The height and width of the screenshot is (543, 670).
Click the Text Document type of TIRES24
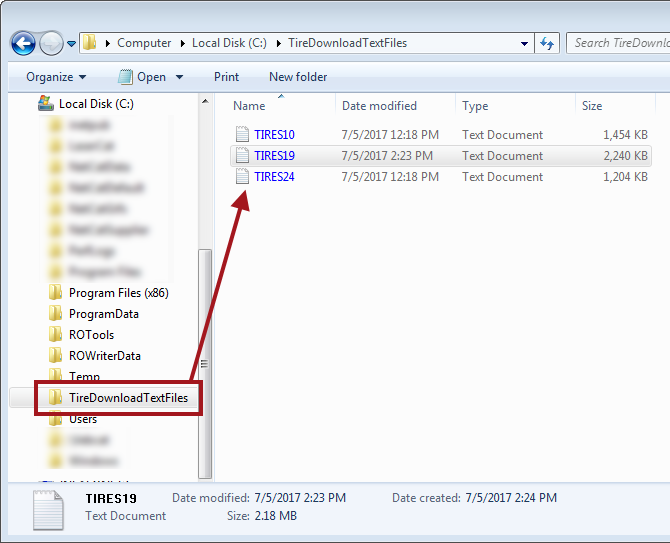[x=502, y=177]
